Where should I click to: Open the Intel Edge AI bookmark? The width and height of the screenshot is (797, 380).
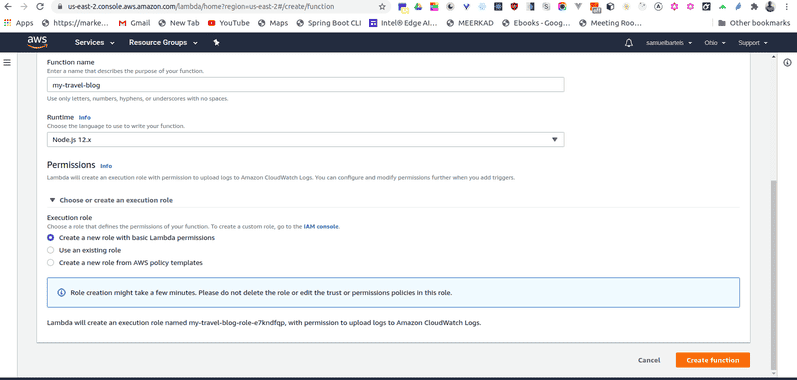pyautogui.click(x=403, y=23)
